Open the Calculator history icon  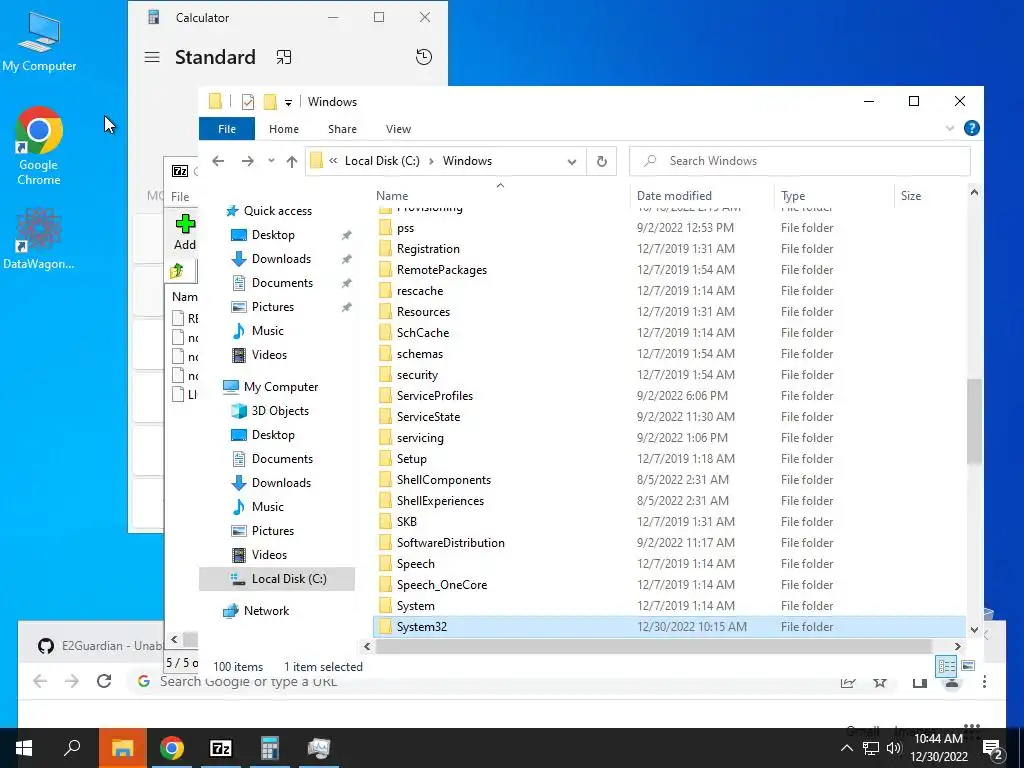[x=424, y=57]
